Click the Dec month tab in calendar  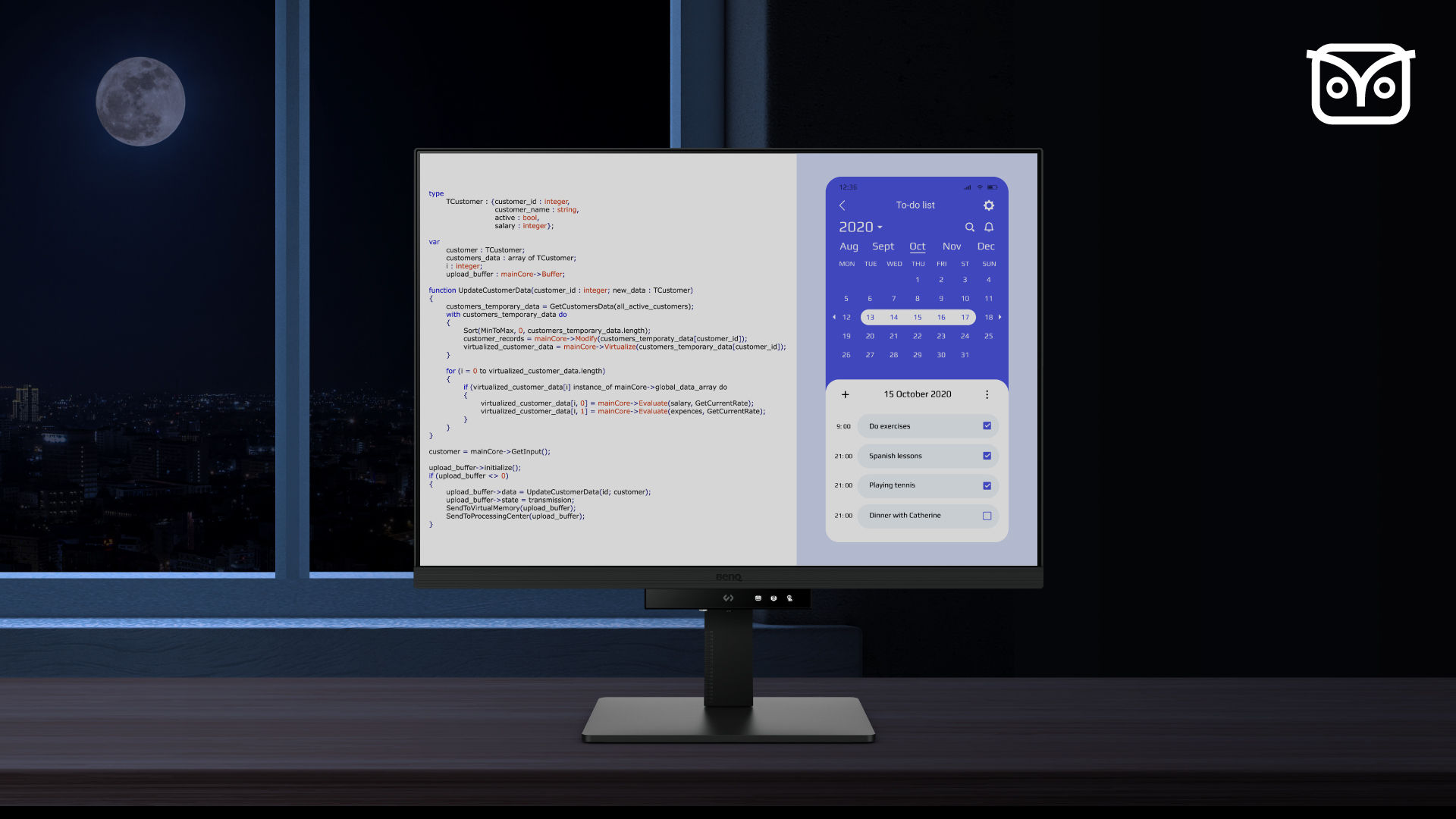(x=984, y=245)
